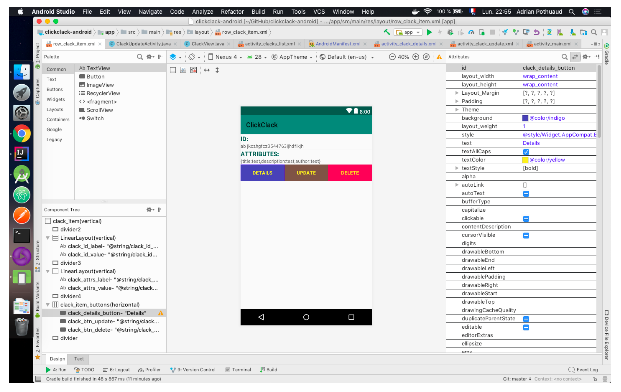Click the layout_width wrap_content value
The width and height of the screenshot is (621, 392).
(540, 76)
